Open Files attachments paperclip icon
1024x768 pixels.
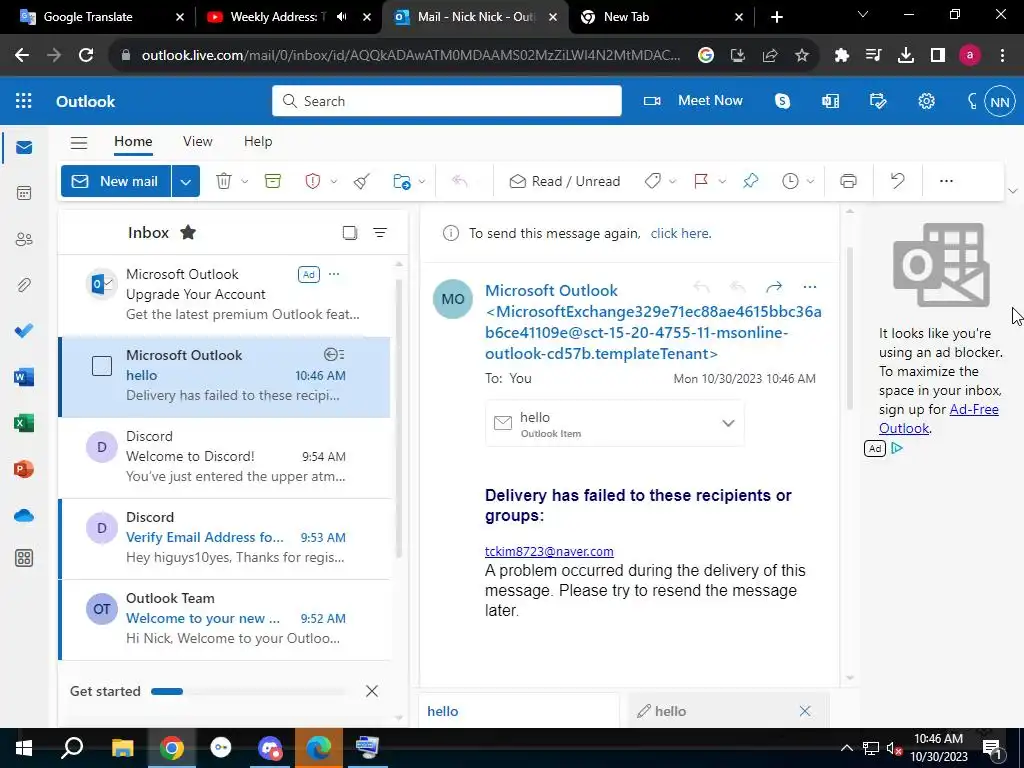click(x=24, y=285)
